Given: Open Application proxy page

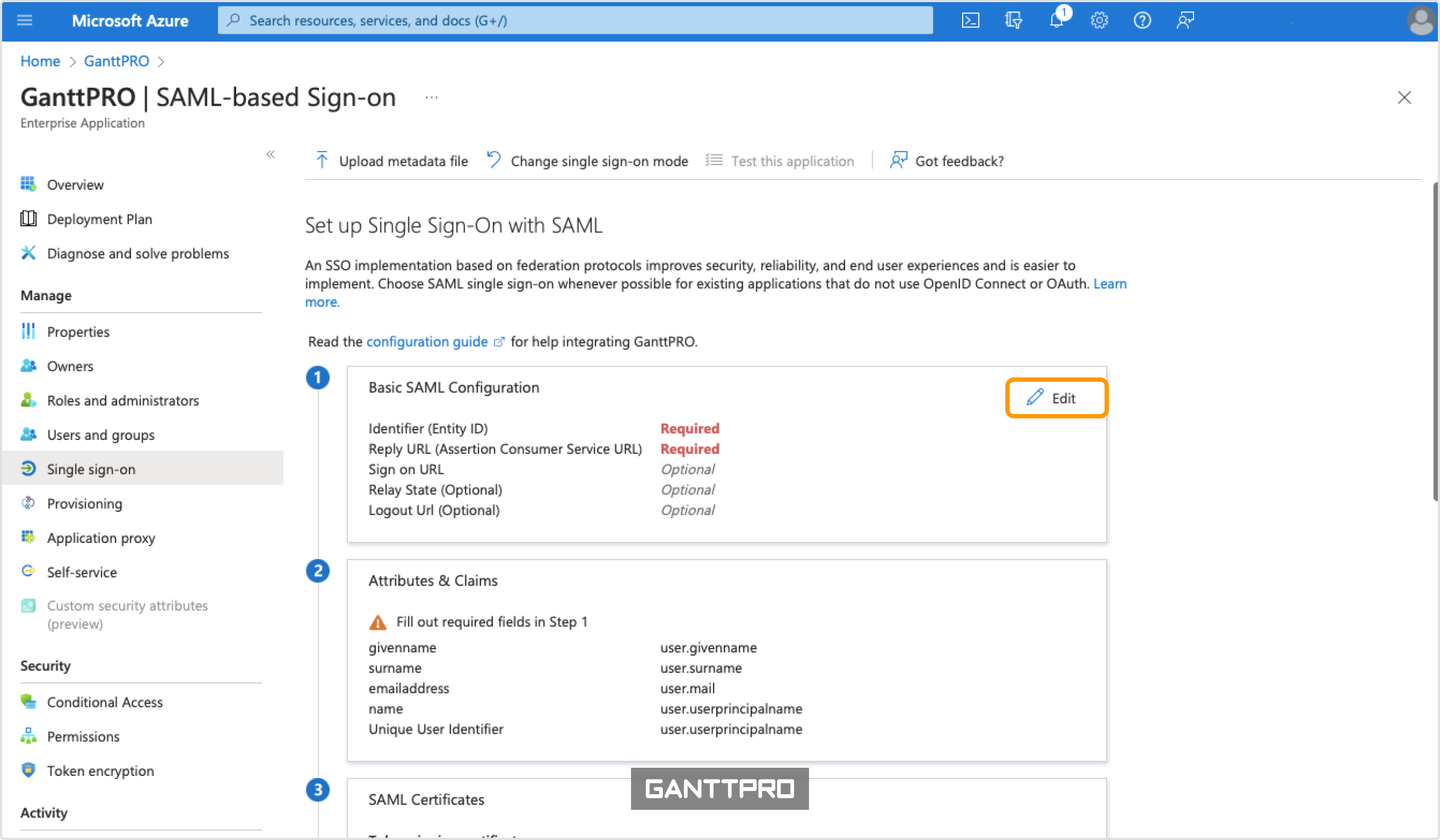Looking at the screenshot, I should click(x=100, y=538).
